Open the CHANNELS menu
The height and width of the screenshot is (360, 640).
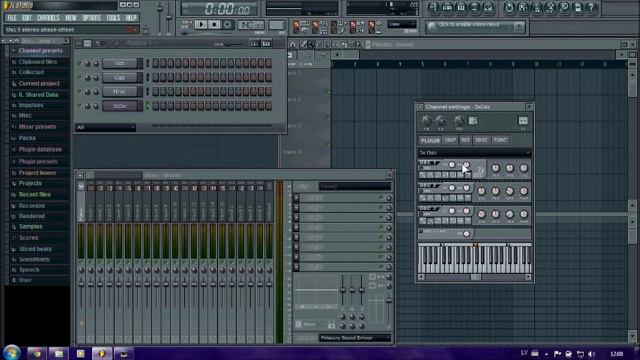pos(48,18)
